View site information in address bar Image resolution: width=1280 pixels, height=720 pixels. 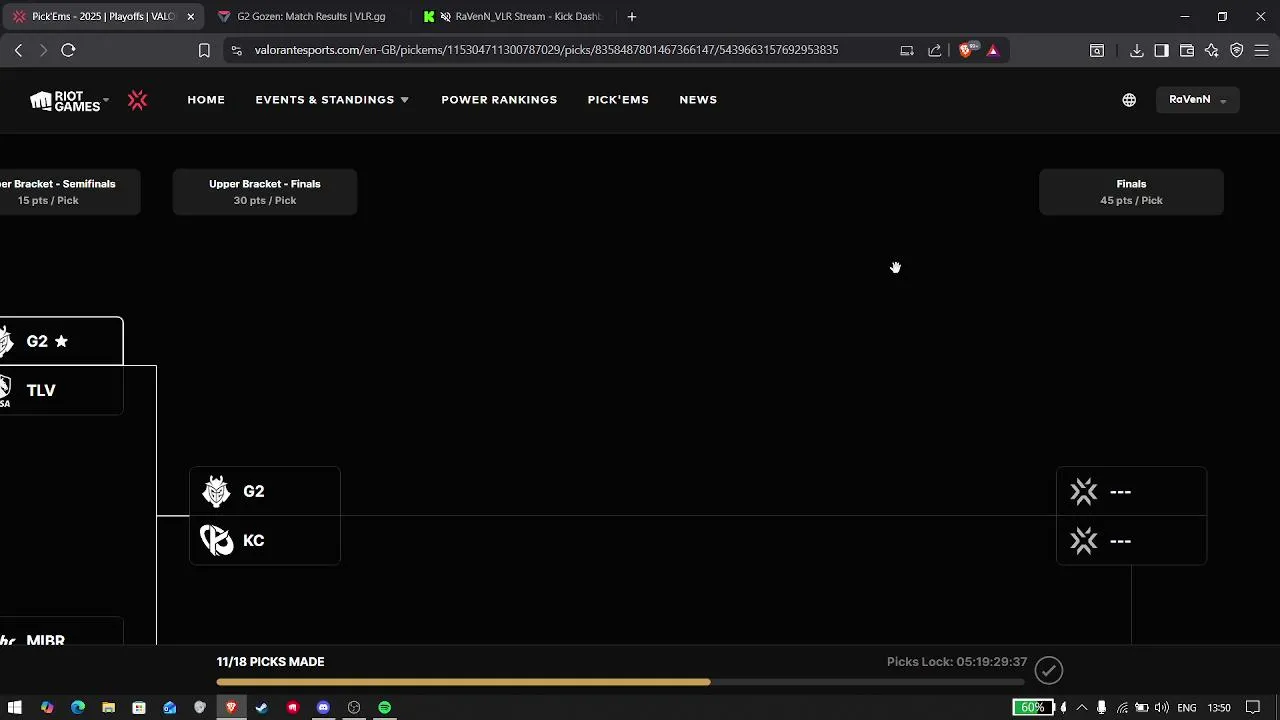click(236, 50)
